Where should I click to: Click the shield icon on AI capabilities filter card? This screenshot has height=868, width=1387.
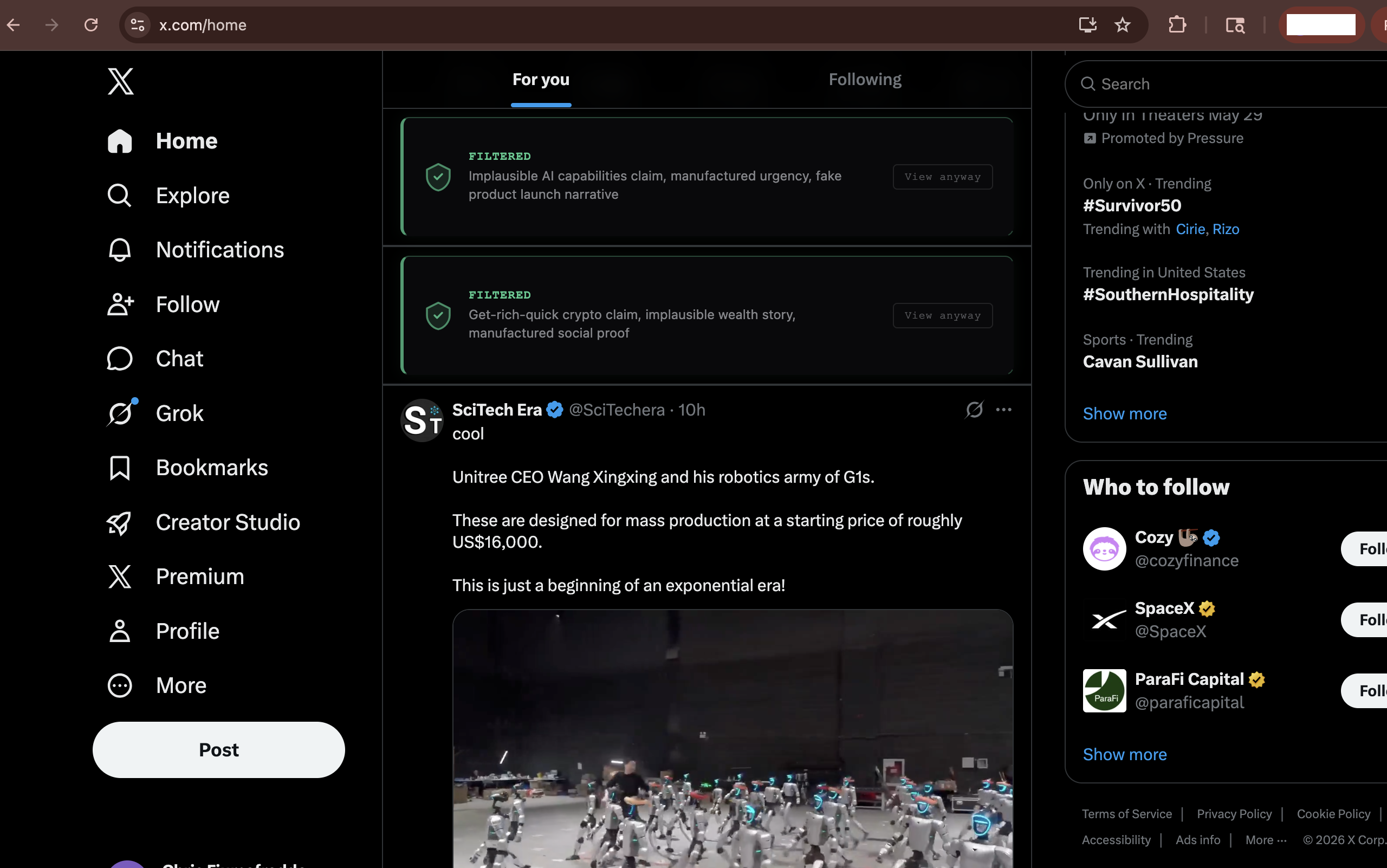coord(438,177)
